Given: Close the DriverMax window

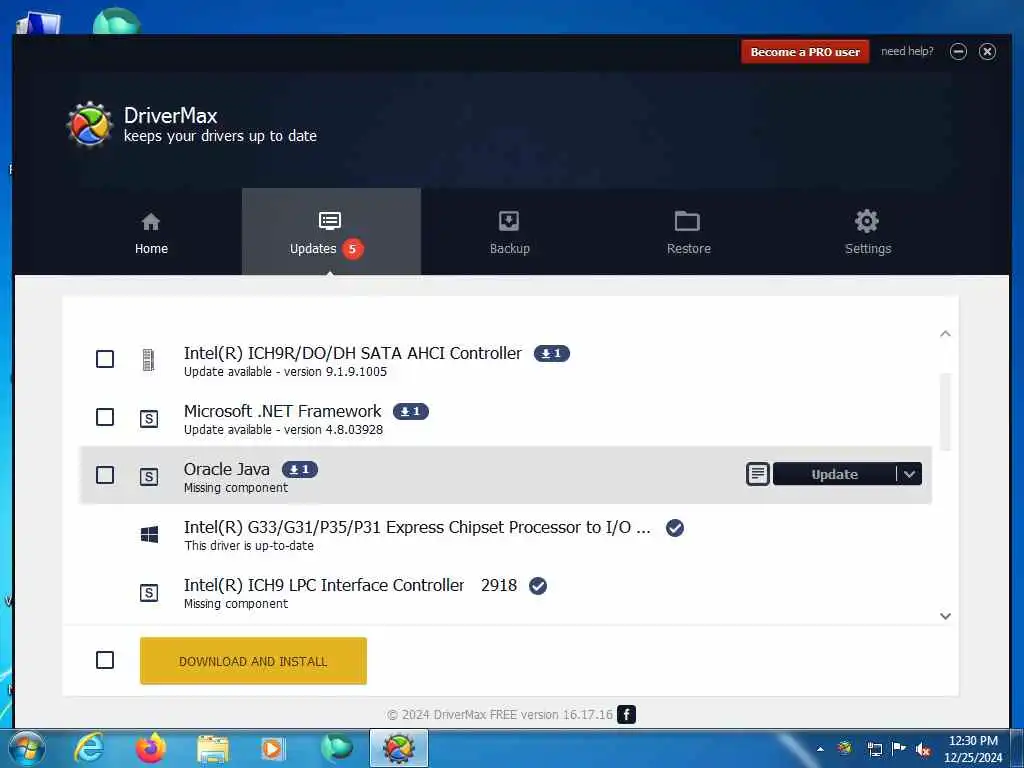Looking at the screenshot, I should click(987, 52).
